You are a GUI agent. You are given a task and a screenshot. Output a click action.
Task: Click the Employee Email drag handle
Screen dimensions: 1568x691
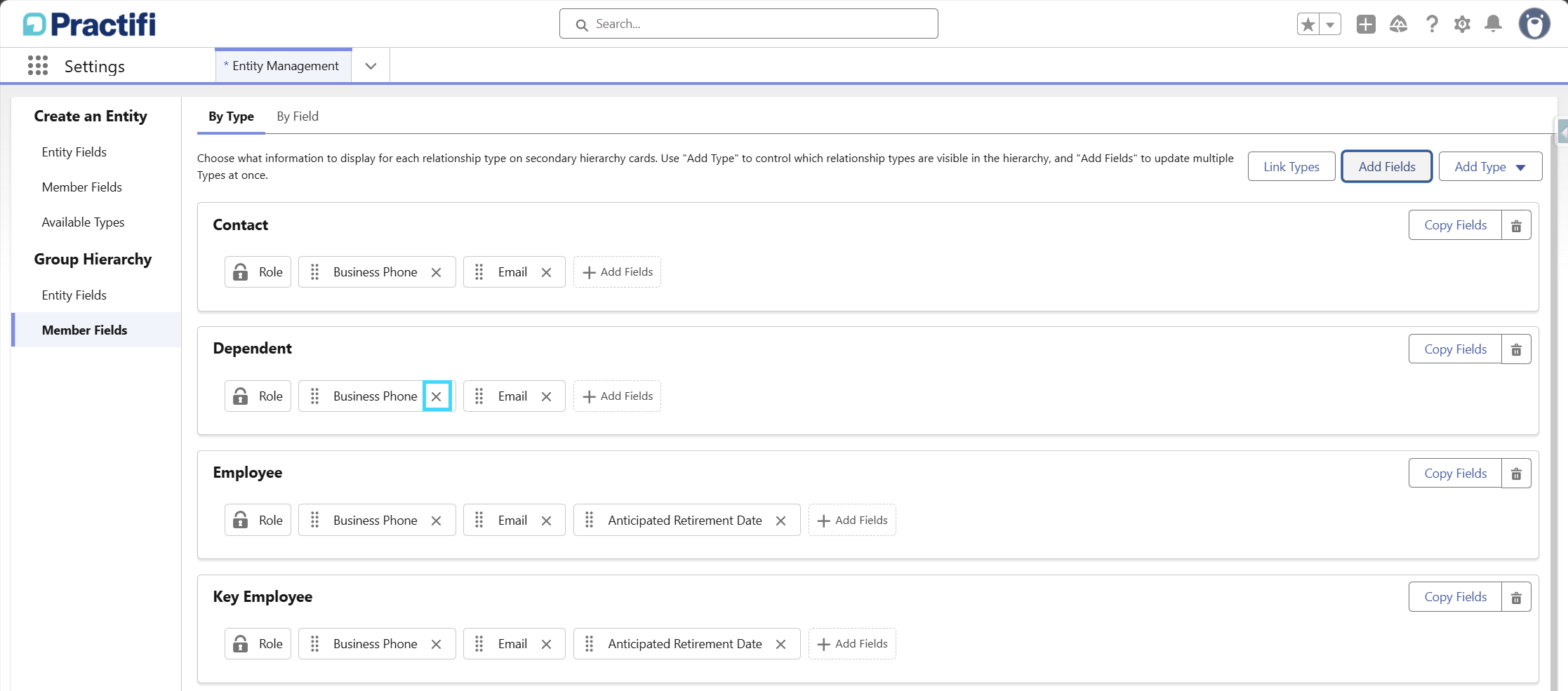tap(479, 521)
